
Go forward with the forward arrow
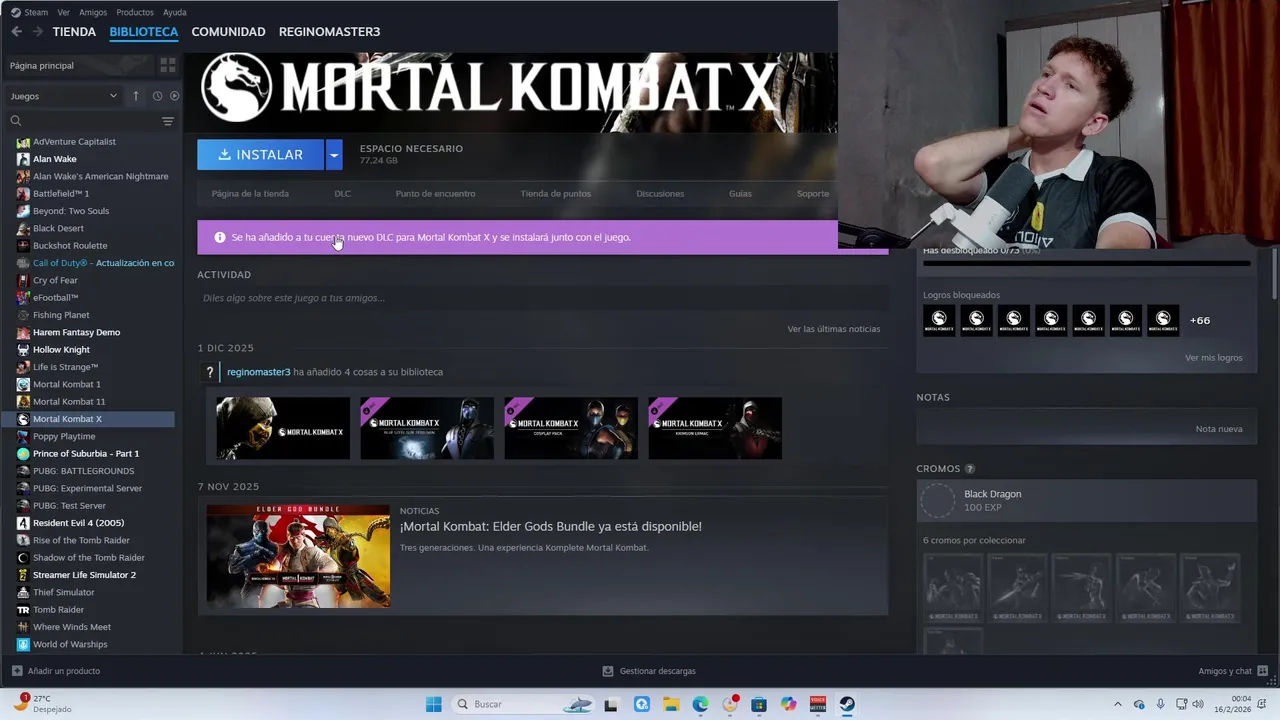coord(38,32)
